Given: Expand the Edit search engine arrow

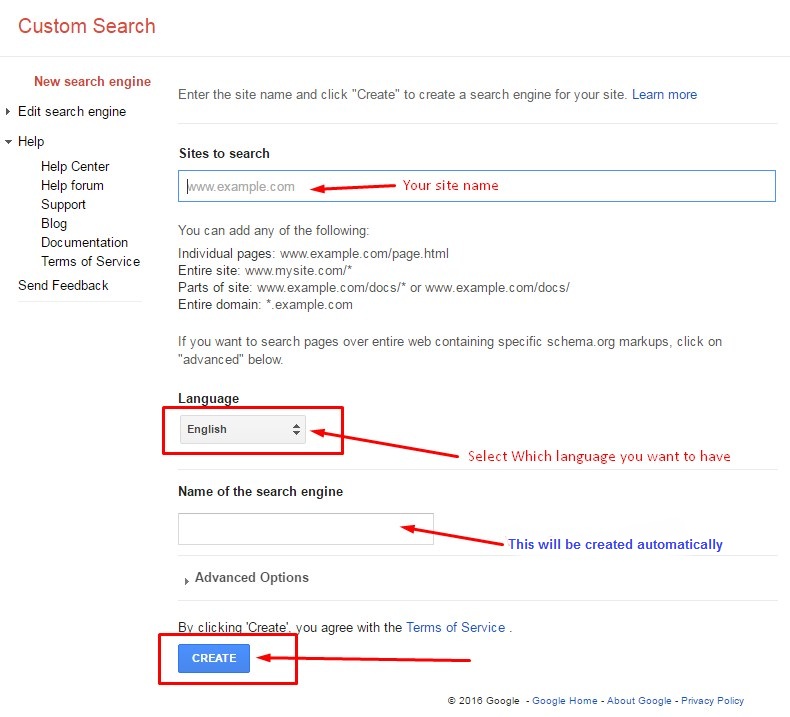Looking at the screenshot, I should tap(8, 112).
